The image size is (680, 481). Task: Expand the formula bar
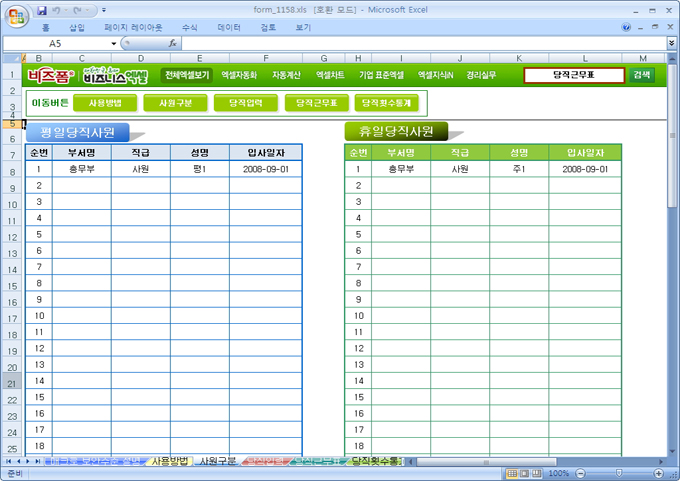click(671, 44)
